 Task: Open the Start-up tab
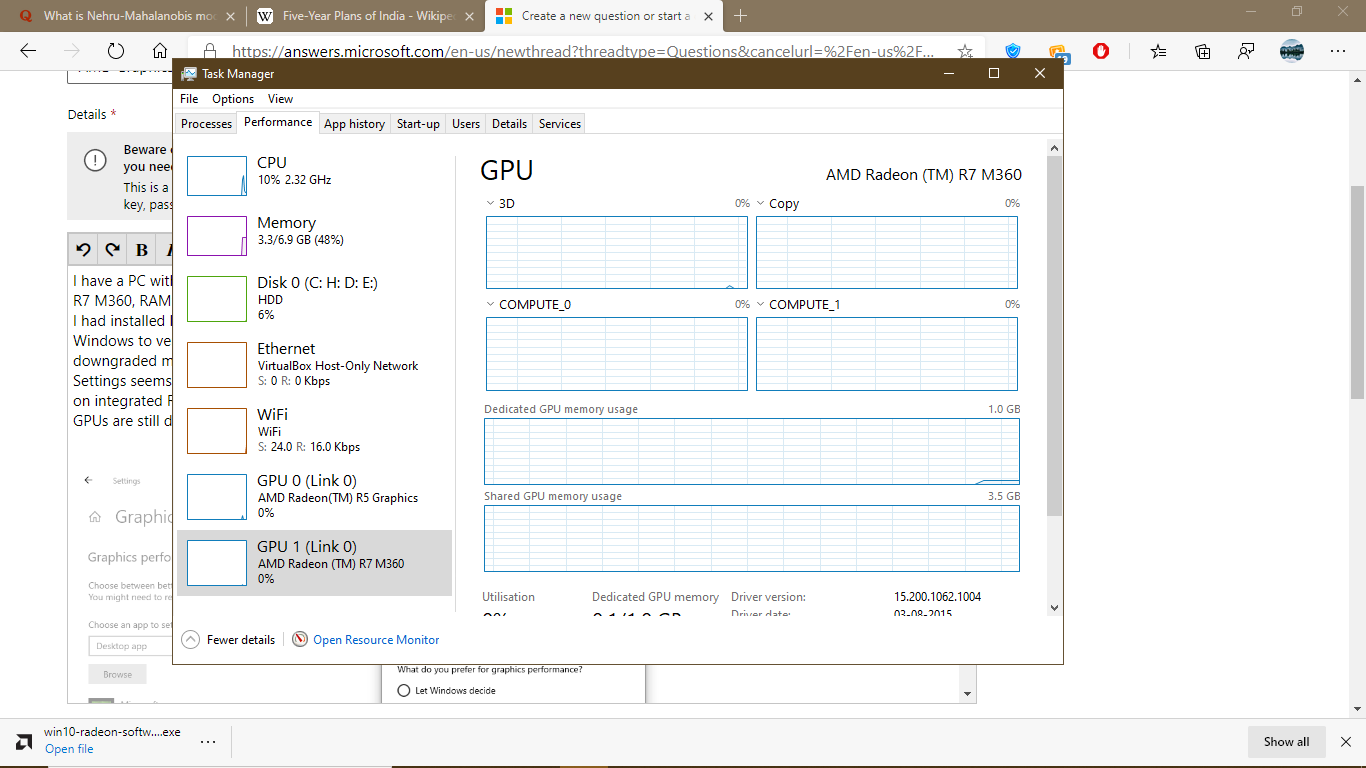[x=418, y=124]
